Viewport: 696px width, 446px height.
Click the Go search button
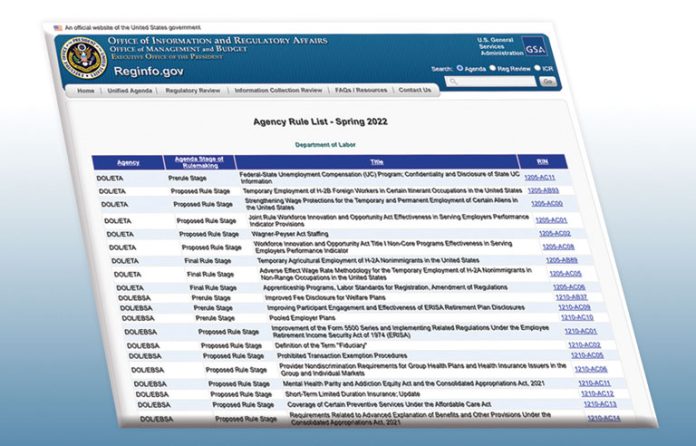548,82
